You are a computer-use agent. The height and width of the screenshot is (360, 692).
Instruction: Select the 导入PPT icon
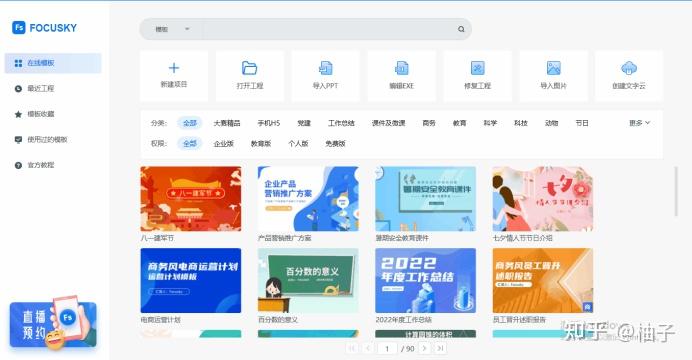point(326,68)
